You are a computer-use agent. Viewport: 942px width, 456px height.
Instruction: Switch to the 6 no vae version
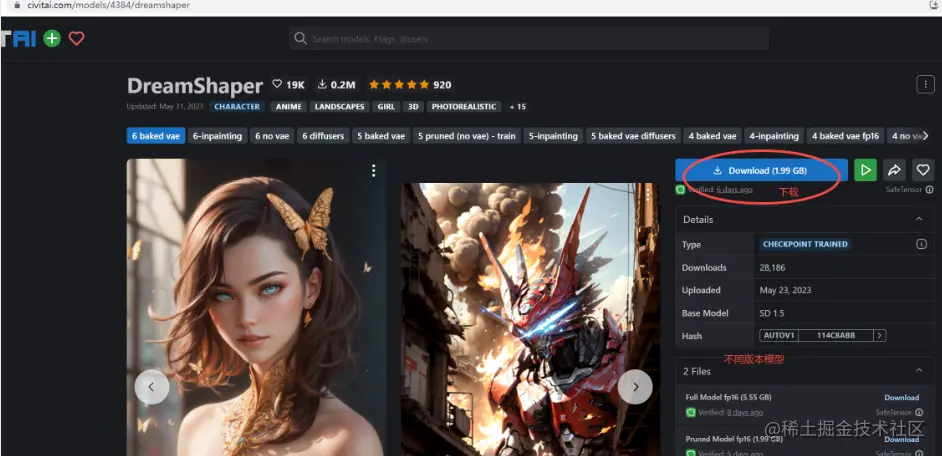[x=272, y=136]
